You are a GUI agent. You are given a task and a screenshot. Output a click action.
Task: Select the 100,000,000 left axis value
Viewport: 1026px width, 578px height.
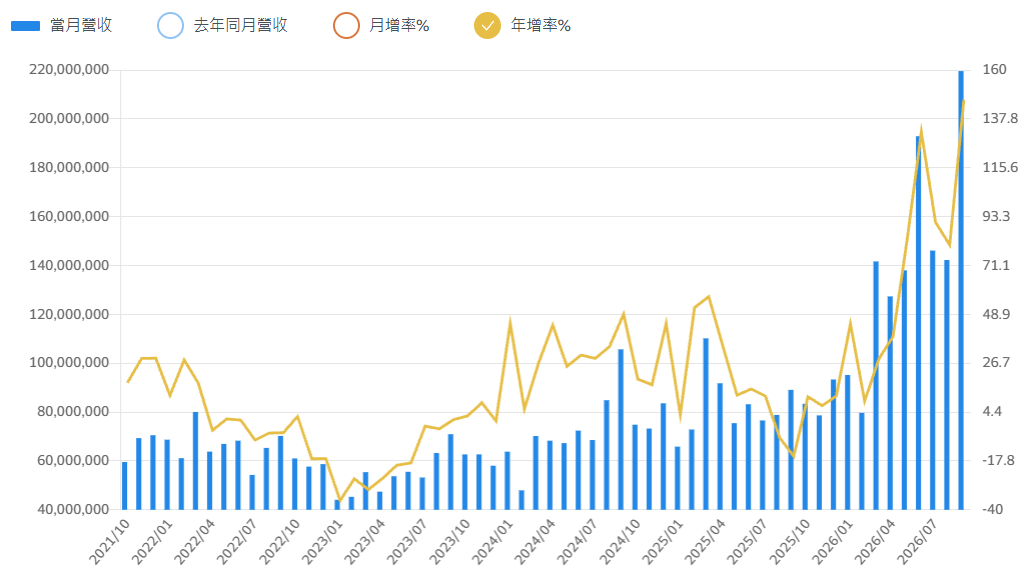pos(69,363)
